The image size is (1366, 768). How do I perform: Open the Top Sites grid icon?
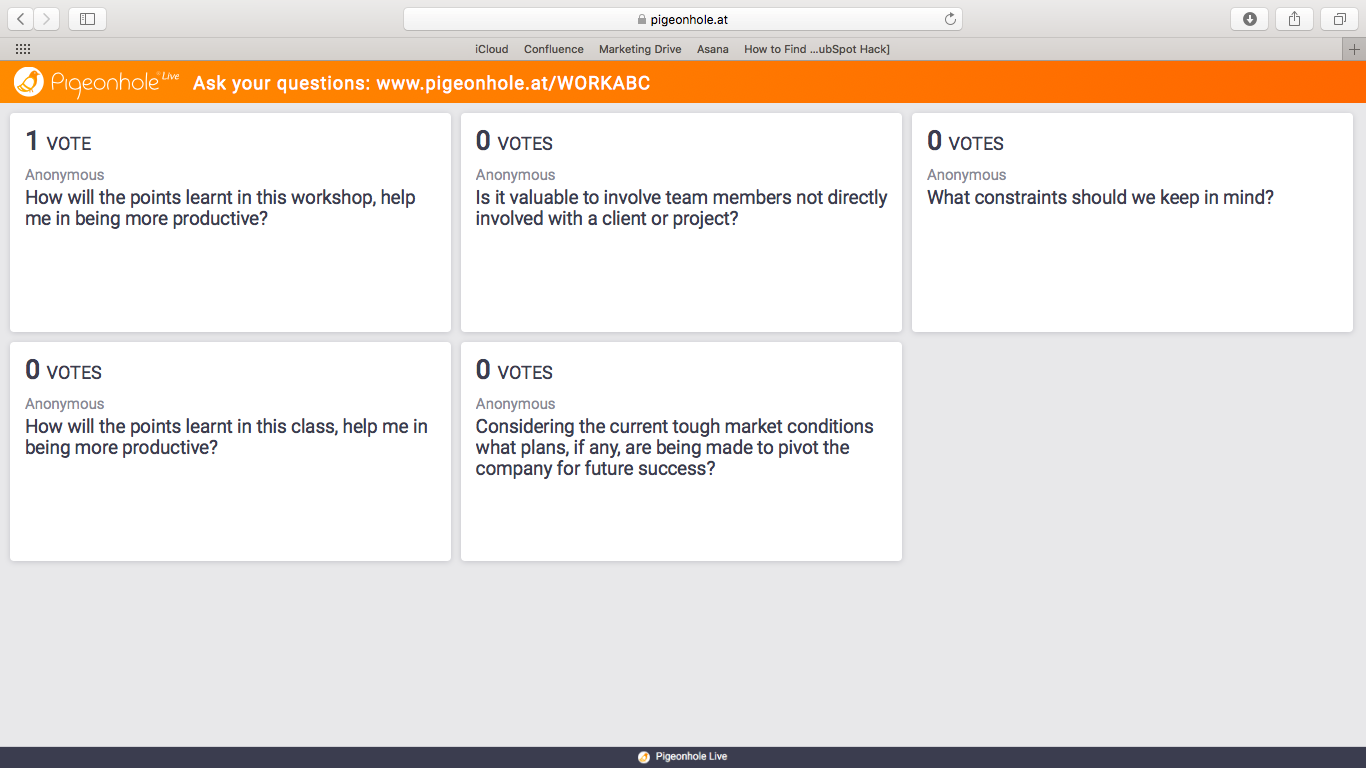(x=23, y=49)
